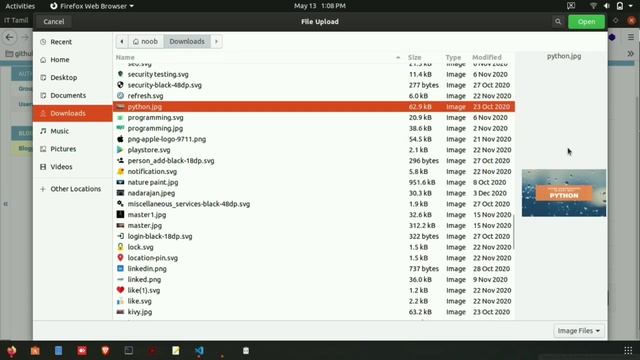Click the green Open button

(x=586, y=22)
